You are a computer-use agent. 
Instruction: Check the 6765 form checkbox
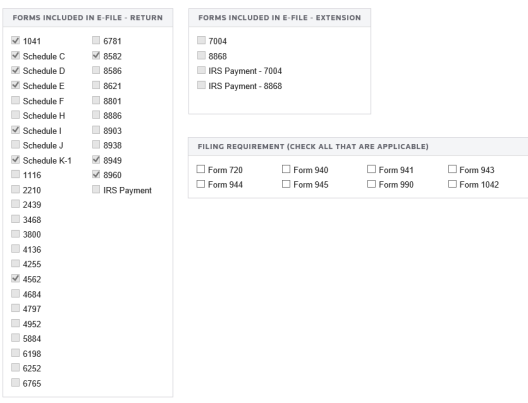coord(15,382)
